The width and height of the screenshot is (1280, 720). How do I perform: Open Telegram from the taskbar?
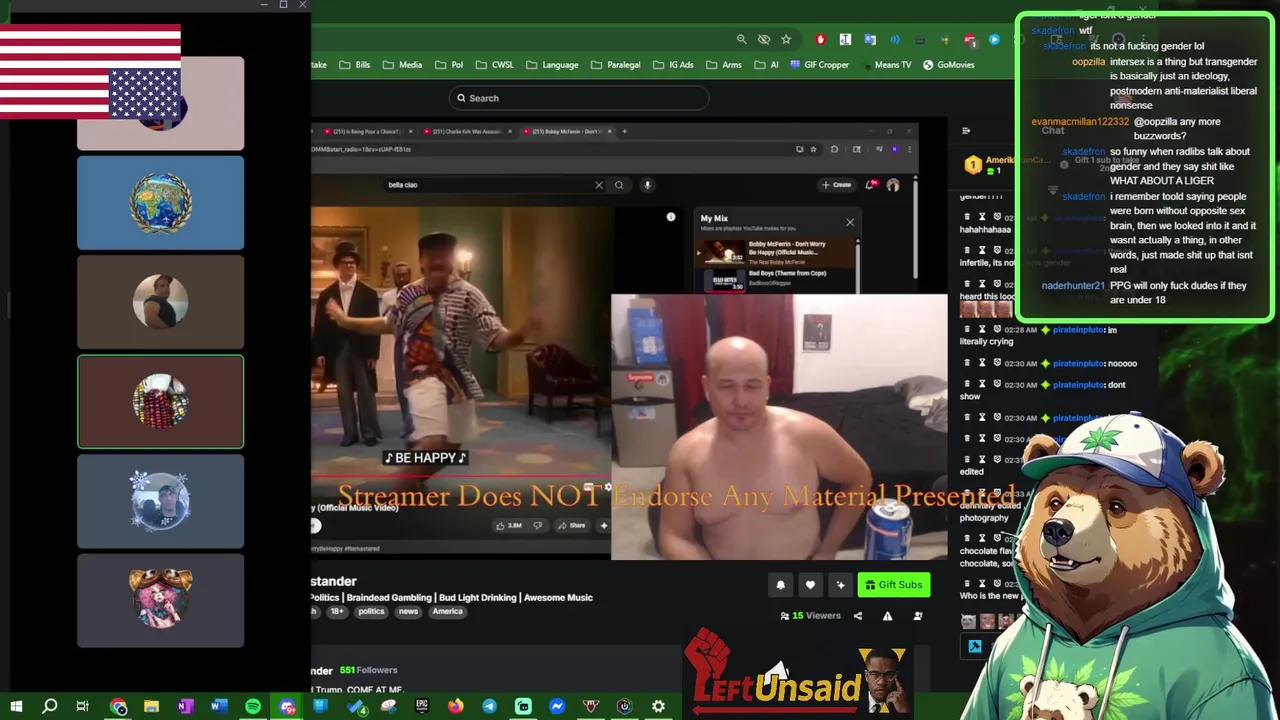coord(489,707)
